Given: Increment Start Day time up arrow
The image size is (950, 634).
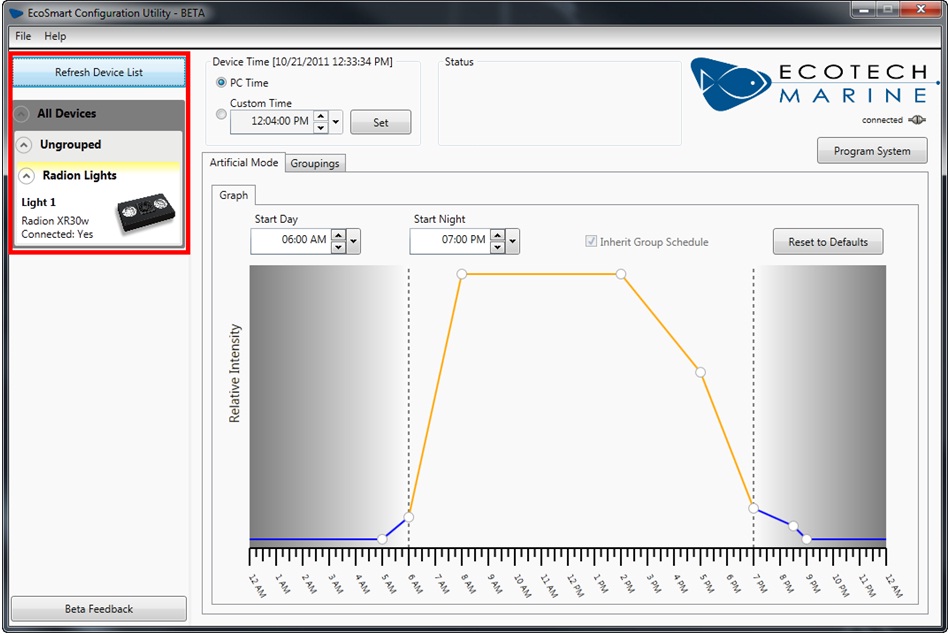Looking at the screenshot, I should point(339,235).
